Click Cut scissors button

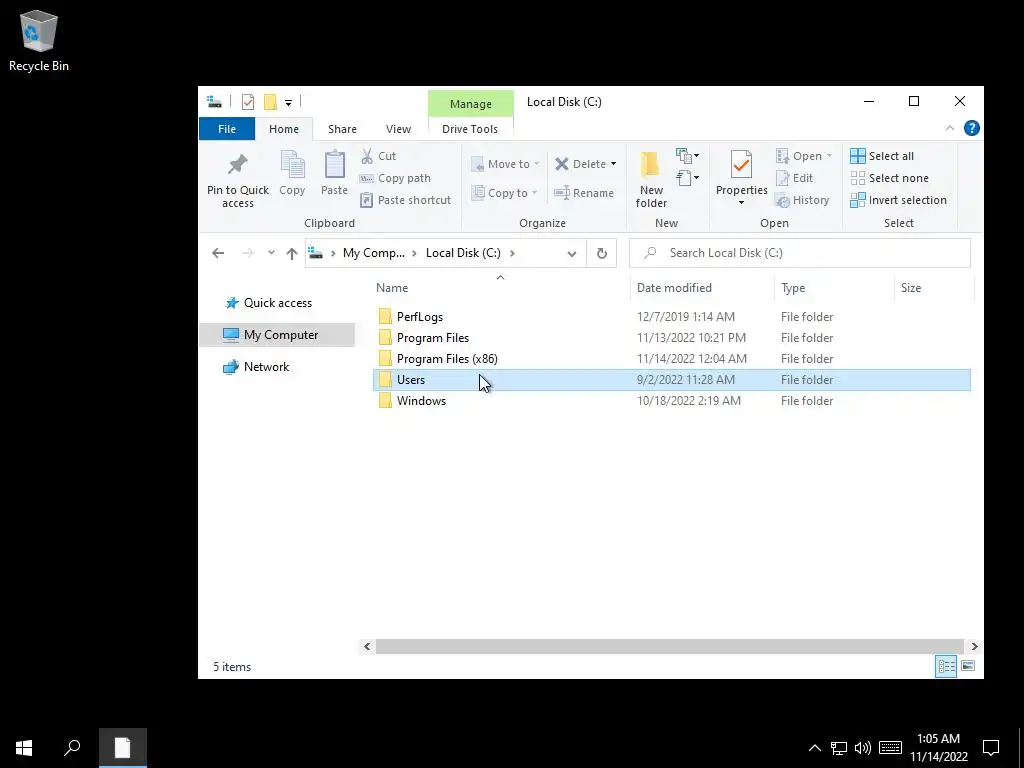tap(378, 156)
